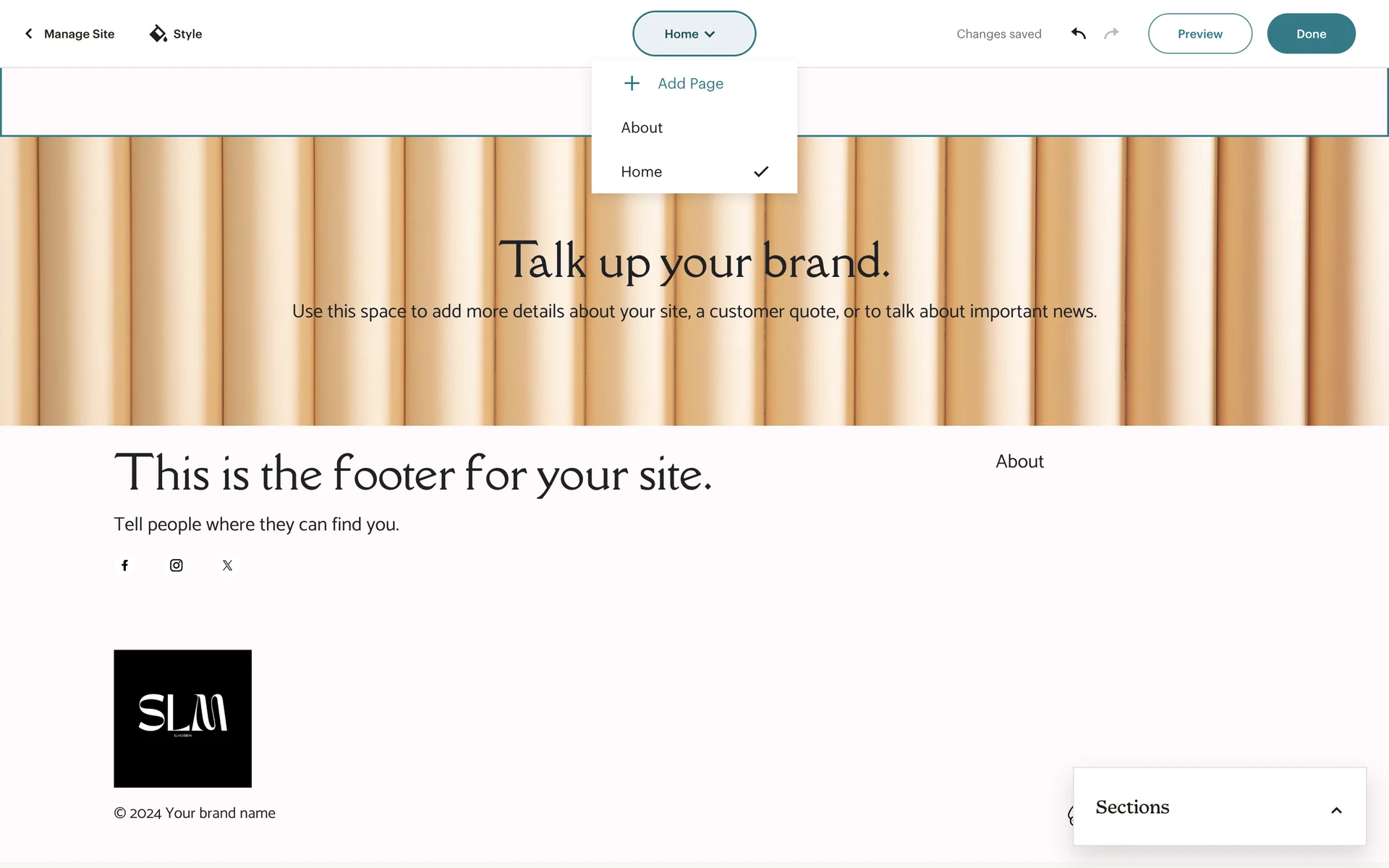Open the About link in footer navigation

[1019, 461]
